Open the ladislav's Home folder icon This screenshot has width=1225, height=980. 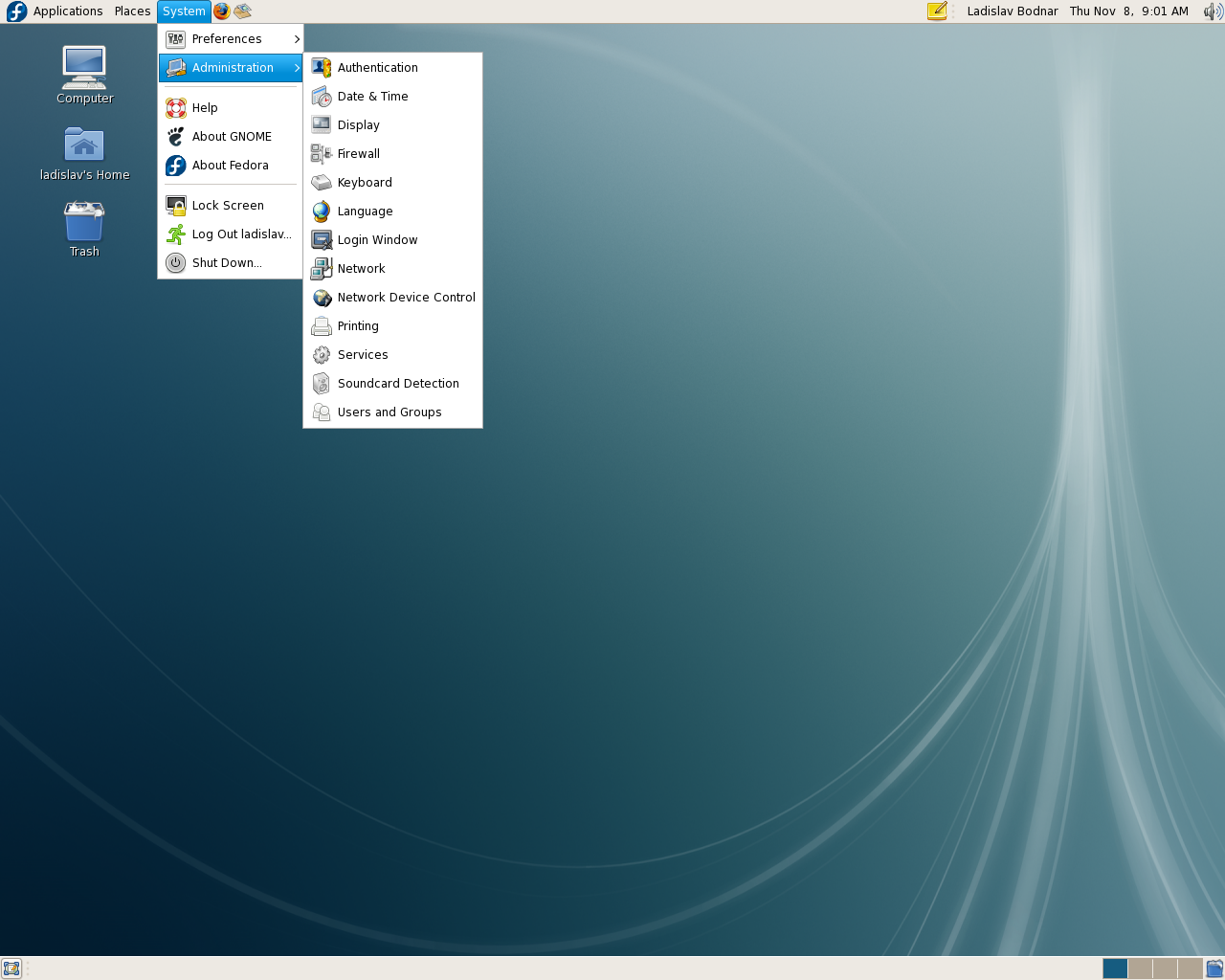(x=84, y=153)
